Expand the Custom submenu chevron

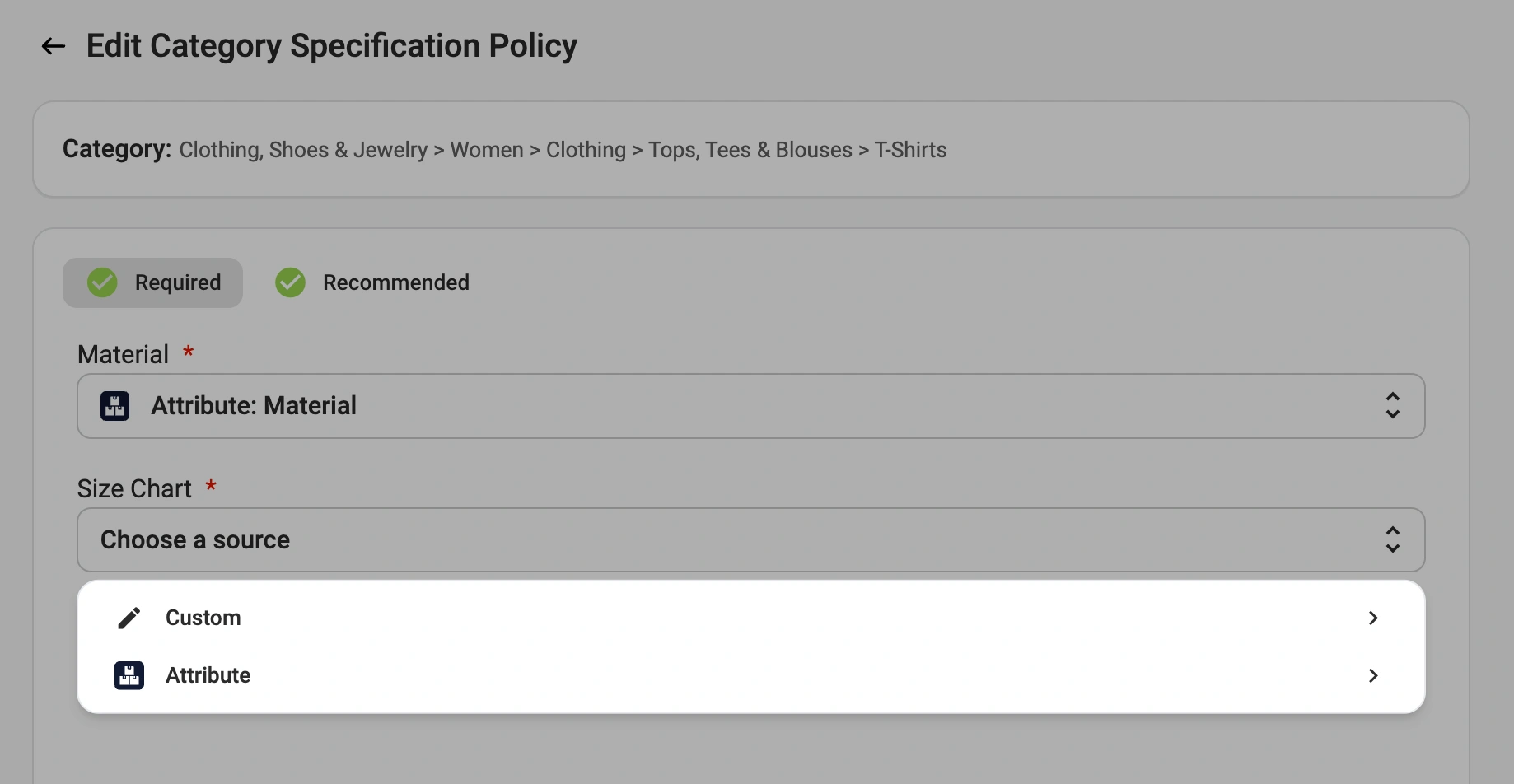tap(1372, 618)
